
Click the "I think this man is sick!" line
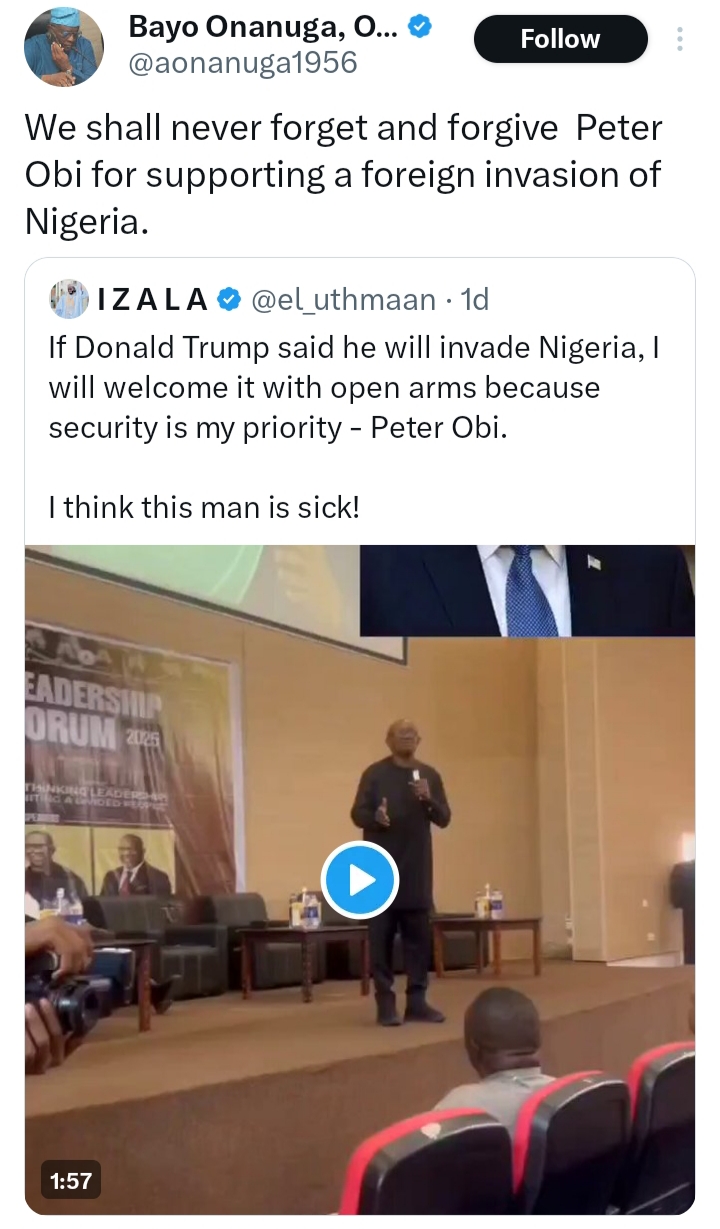[203, 508]
